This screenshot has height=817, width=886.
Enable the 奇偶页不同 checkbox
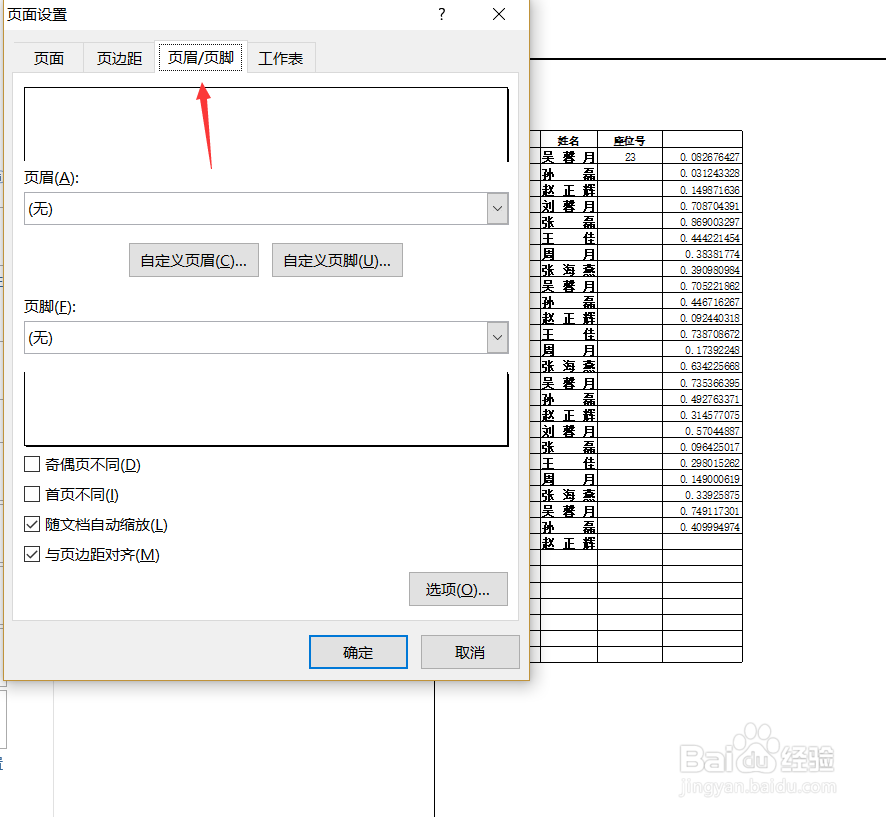31,464
